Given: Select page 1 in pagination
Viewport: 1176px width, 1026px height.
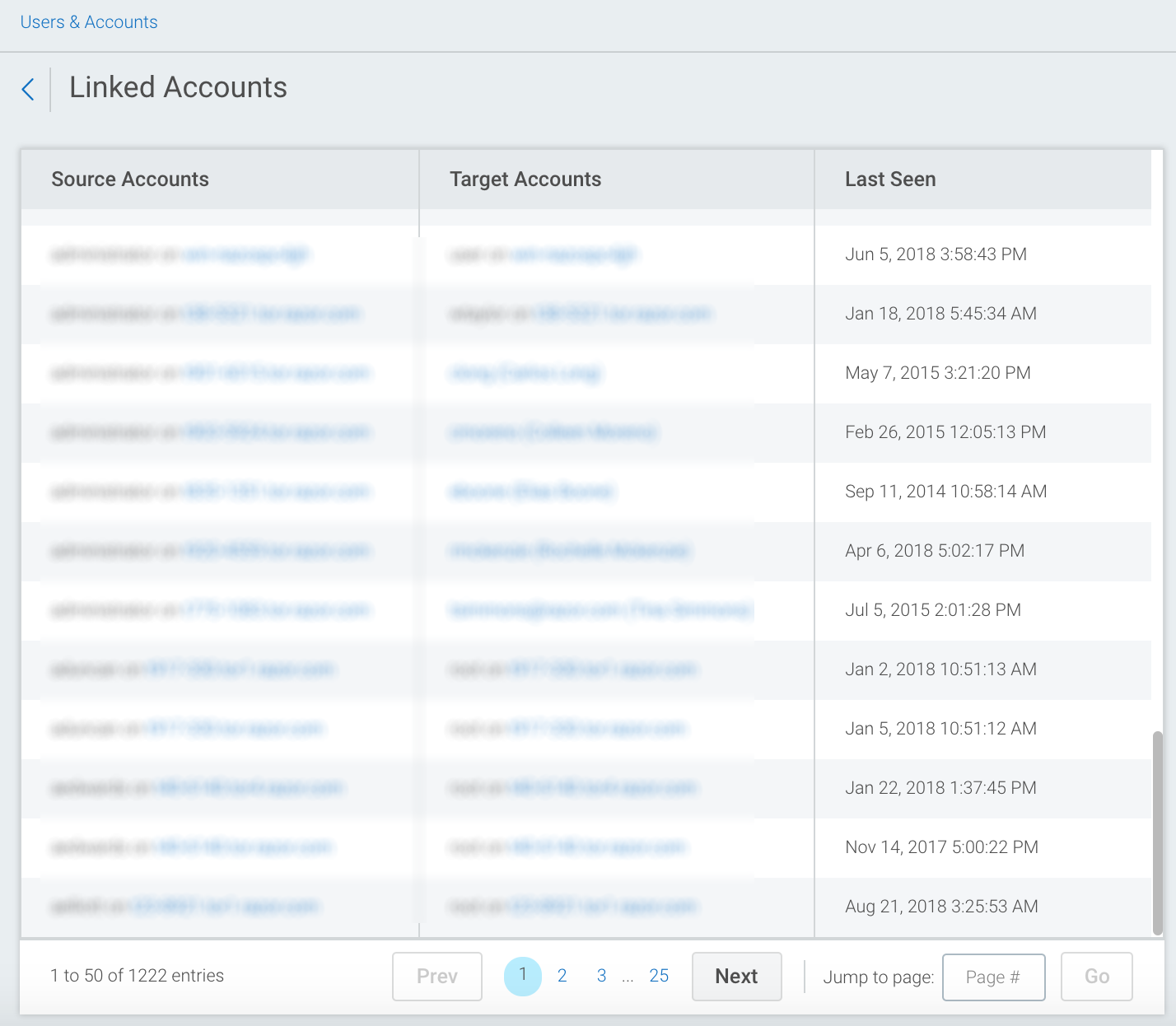Looking at the screenshot, I should 523,976.
